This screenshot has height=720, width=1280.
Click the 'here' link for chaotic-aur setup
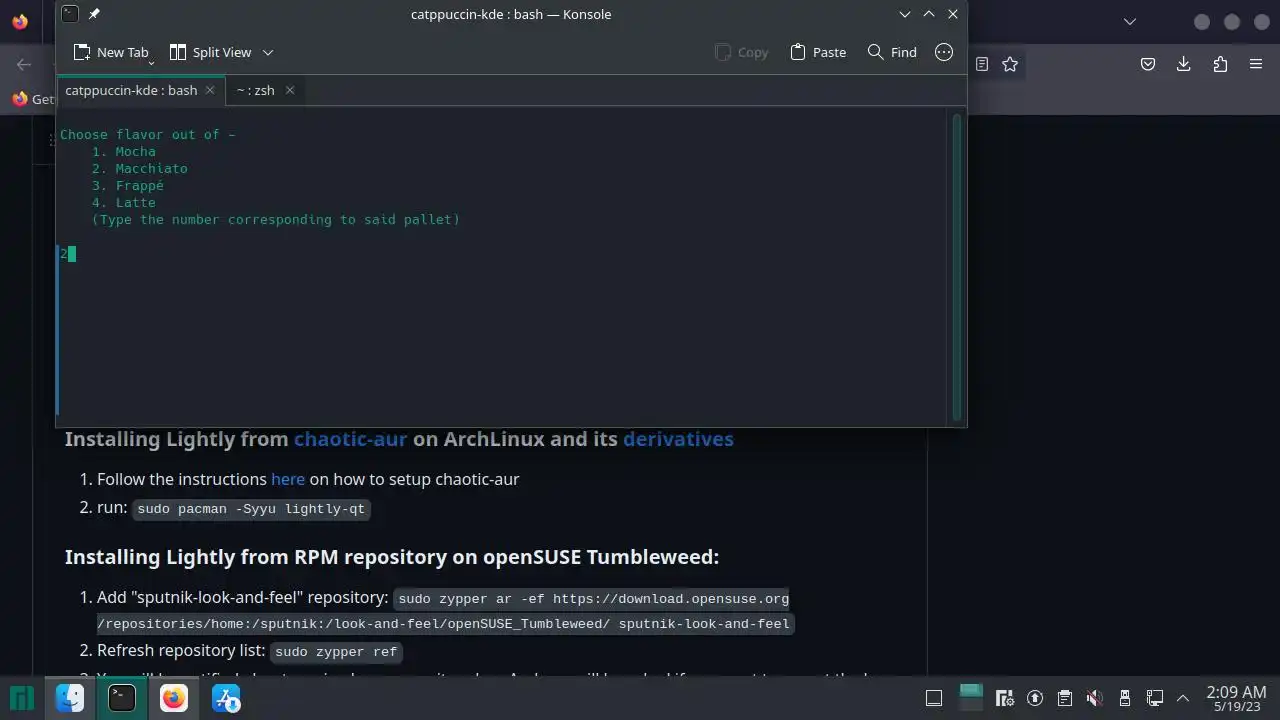pyautogui.click(x=288, y=479)
